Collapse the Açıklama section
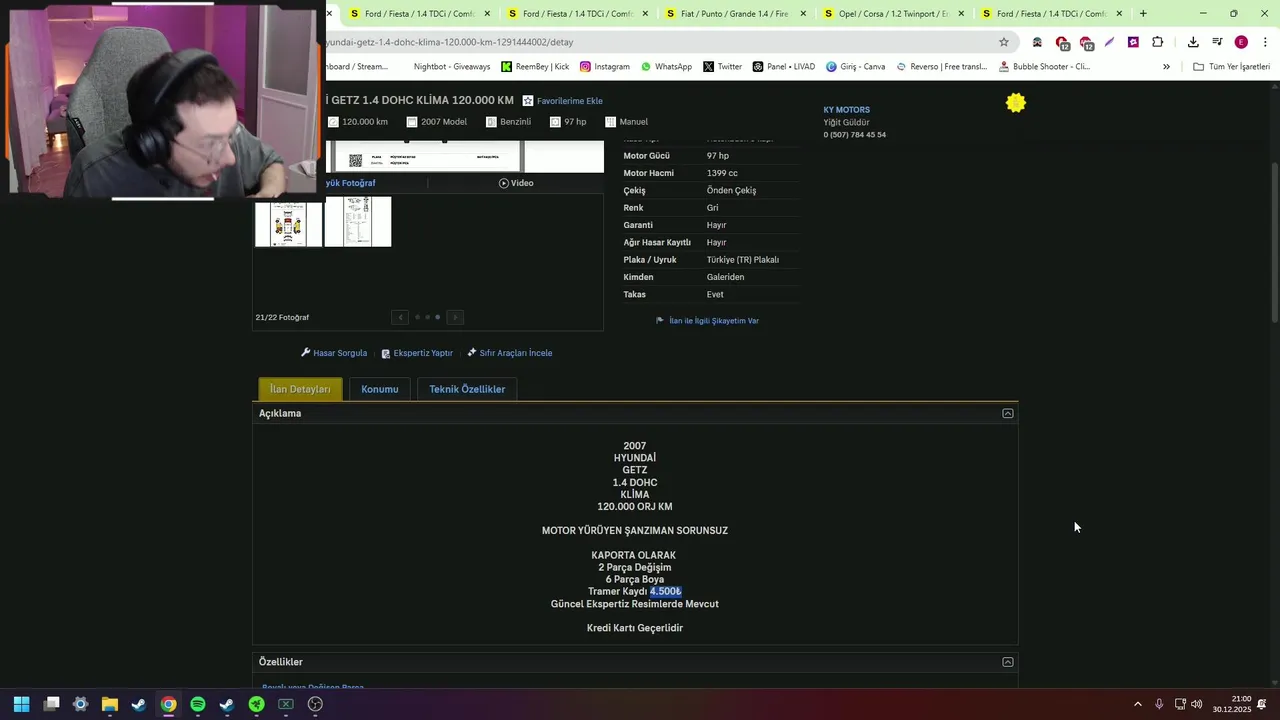The height and width of the screenshot is (720, 1280). coord(1008,413)
